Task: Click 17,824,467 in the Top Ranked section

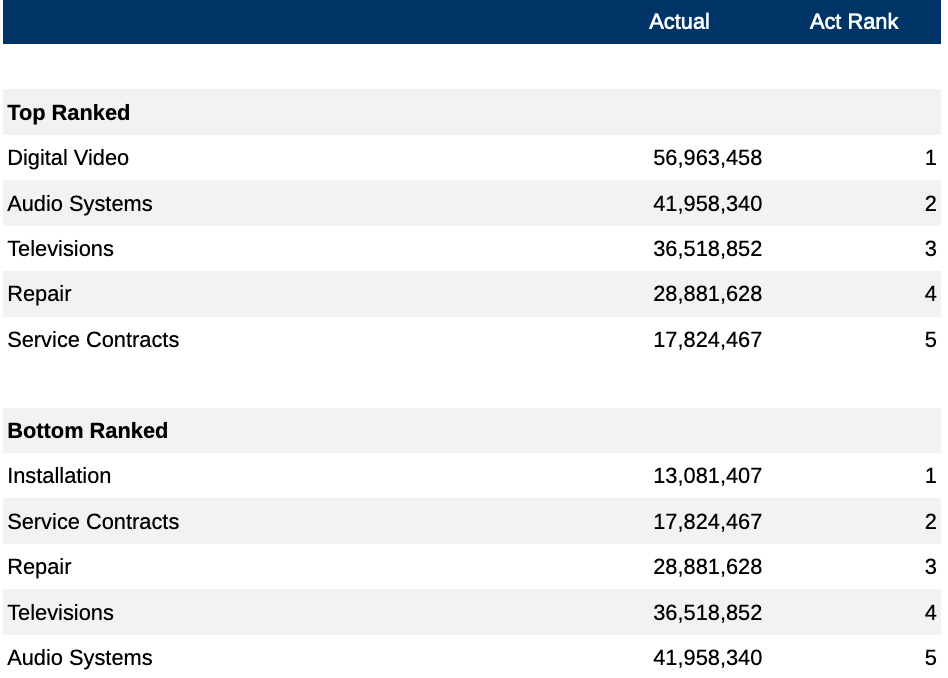Action: [707, 340]
